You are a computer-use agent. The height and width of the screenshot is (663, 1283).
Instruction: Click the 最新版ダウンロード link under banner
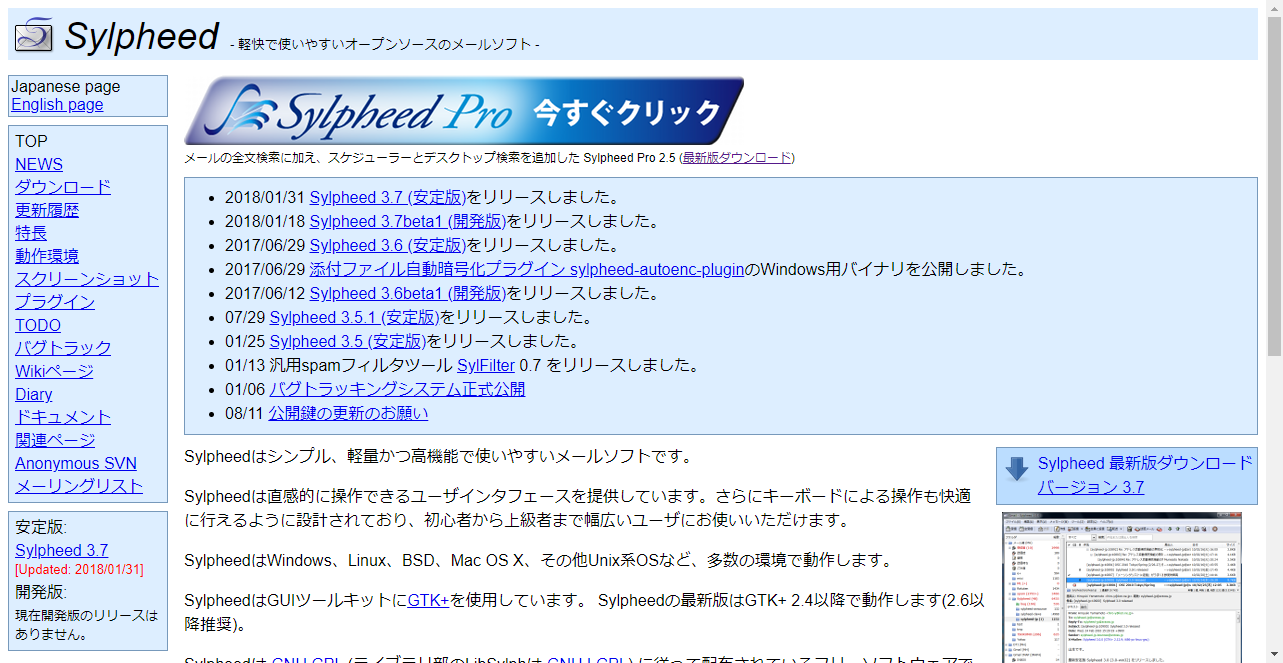pos(737,158)
